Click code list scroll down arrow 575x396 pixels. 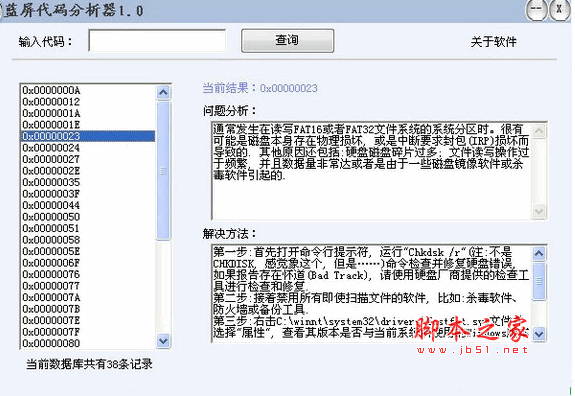(x=163, y=341)
